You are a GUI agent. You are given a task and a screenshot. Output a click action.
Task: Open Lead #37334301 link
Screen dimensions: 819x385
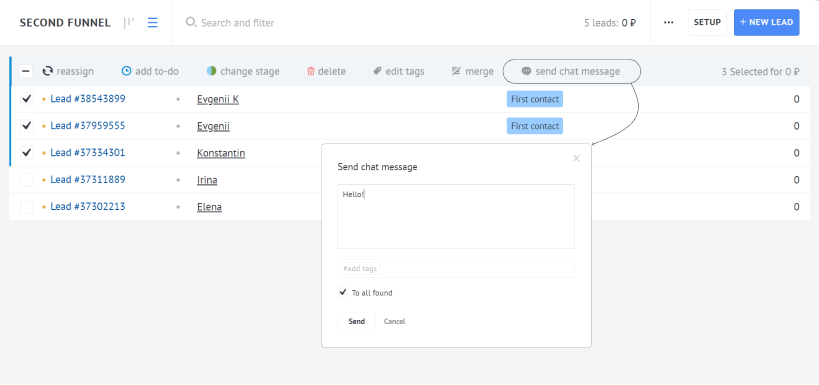(x=88, y=153)
